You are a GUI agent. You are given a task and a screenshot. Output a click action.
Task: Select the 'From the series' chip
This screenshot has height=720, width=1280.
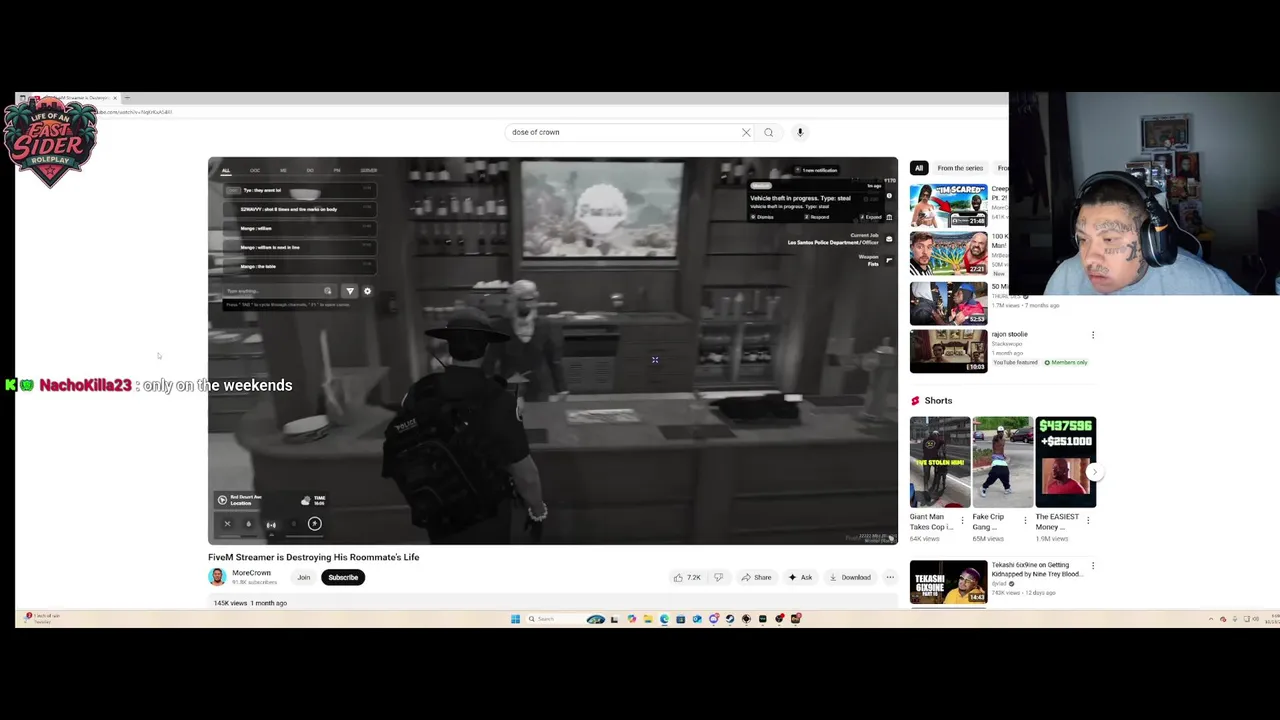(960, 168)
